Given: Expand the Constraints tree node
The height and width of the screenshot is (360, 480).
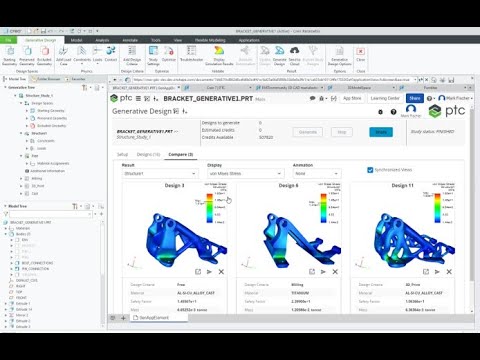Looking at the screenshot, I should click(x=27, y=141).
